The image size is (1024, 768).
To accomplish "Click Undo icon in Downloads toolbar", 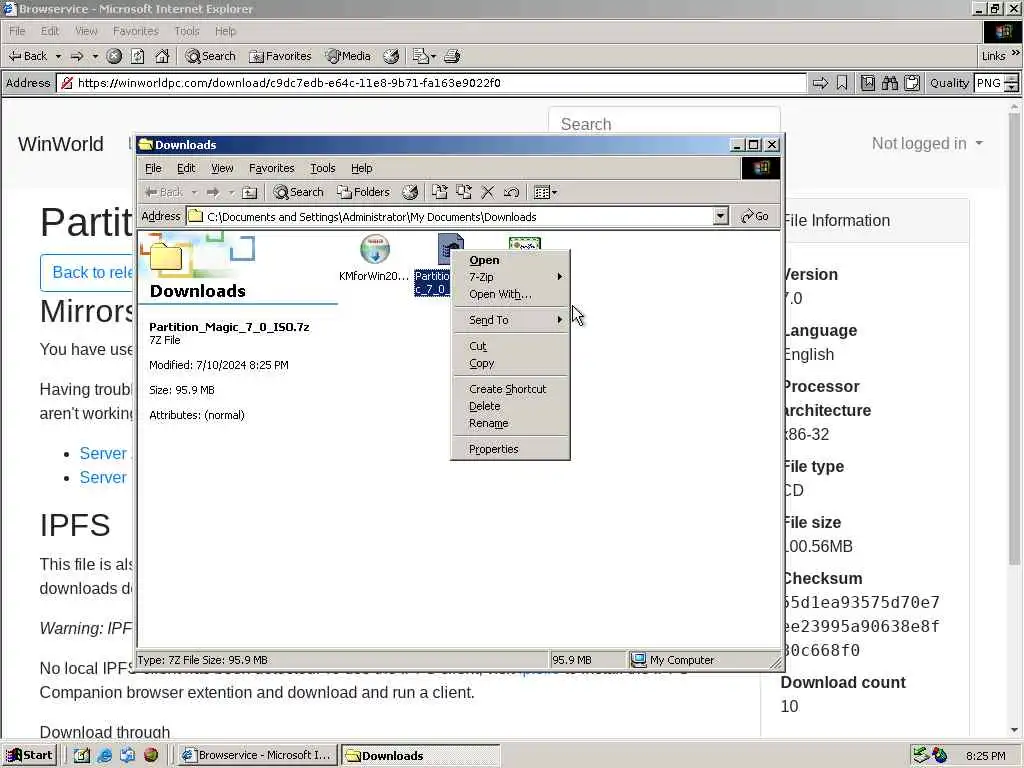I will pyautogui.click(x=511, y=192).
